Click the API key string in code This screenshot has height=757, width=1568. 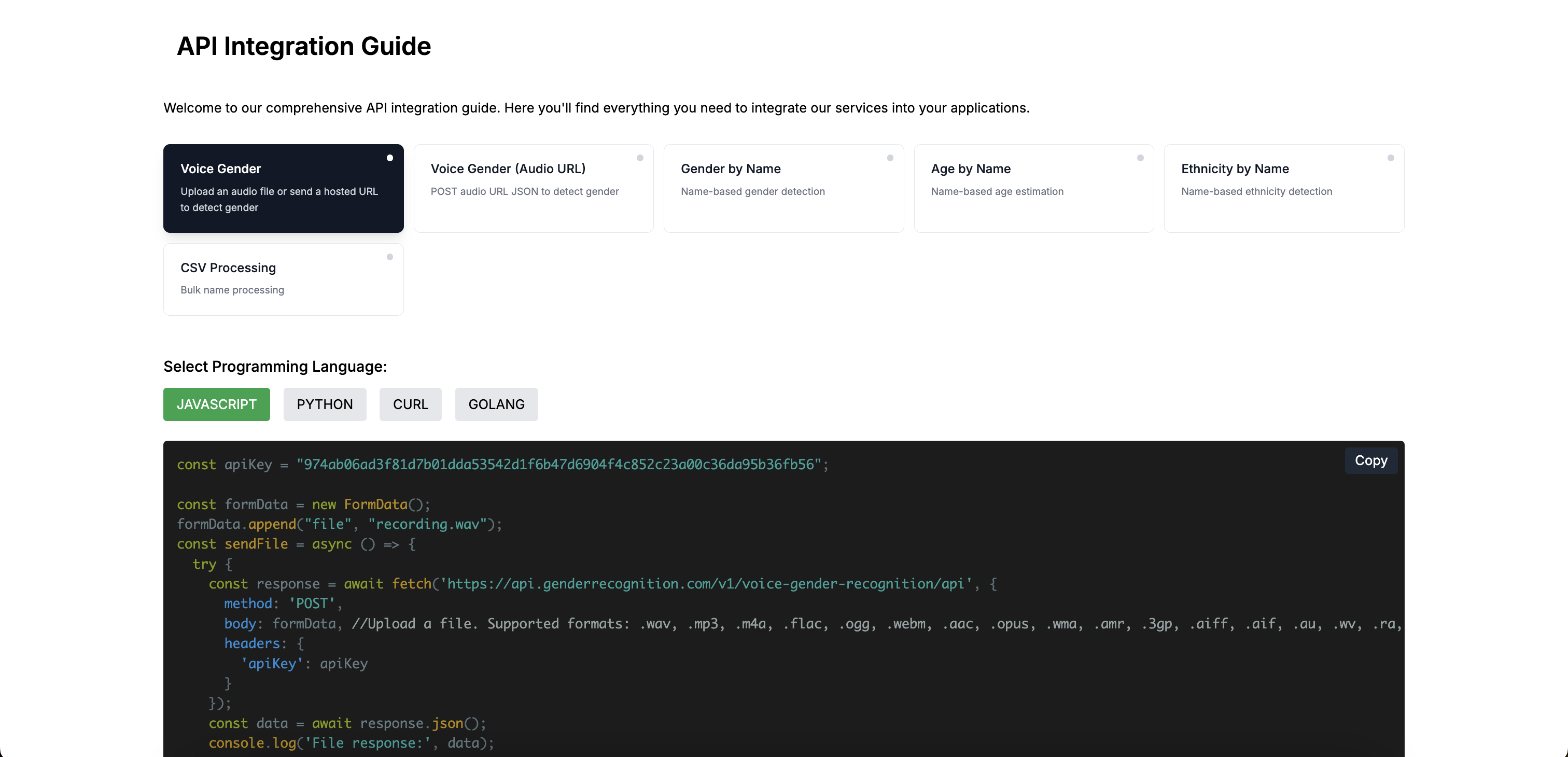(x=558, y=465)
